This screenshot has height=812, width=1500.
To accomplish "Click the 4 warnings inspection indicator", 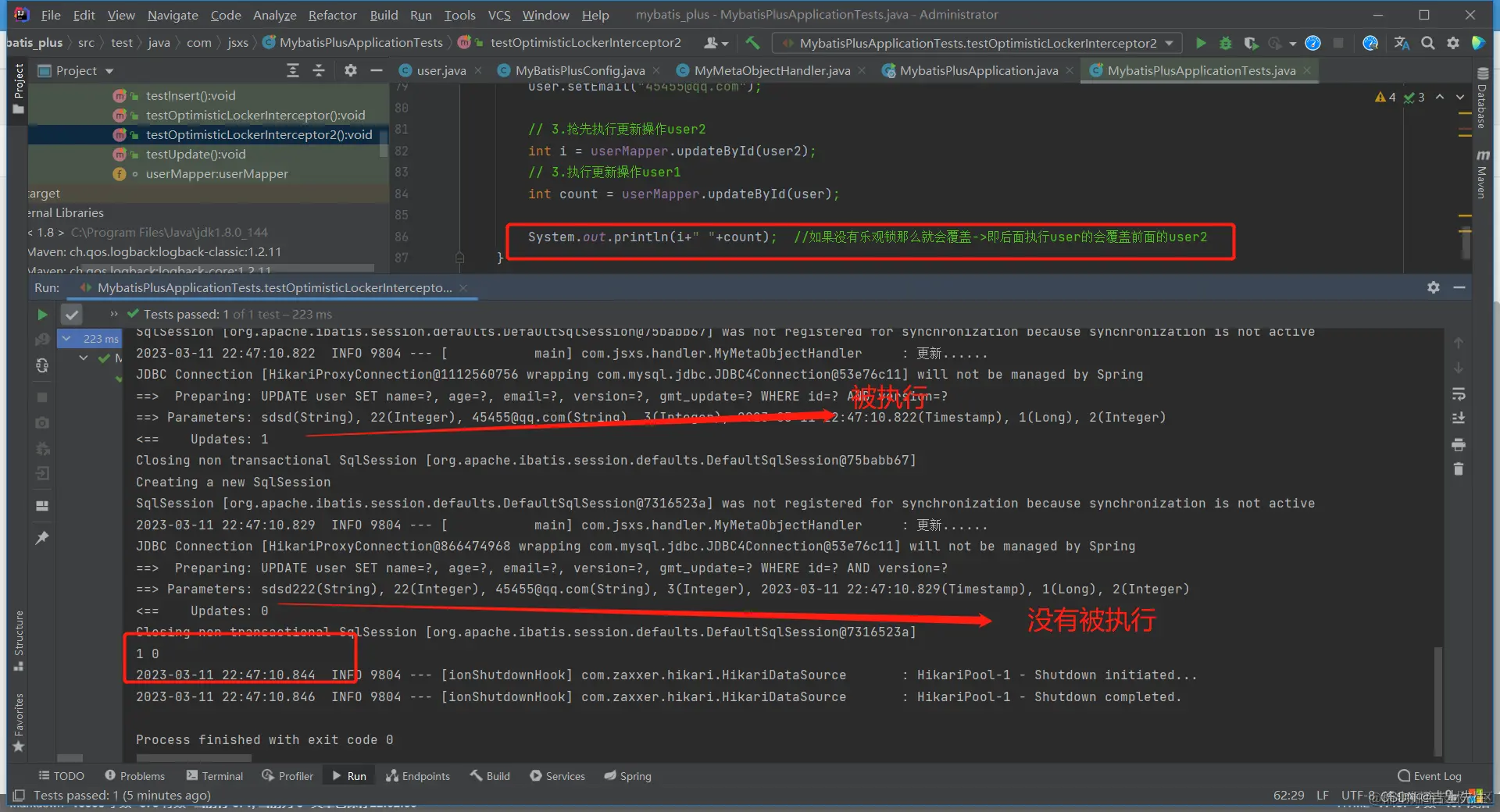I will point(1385,97).
